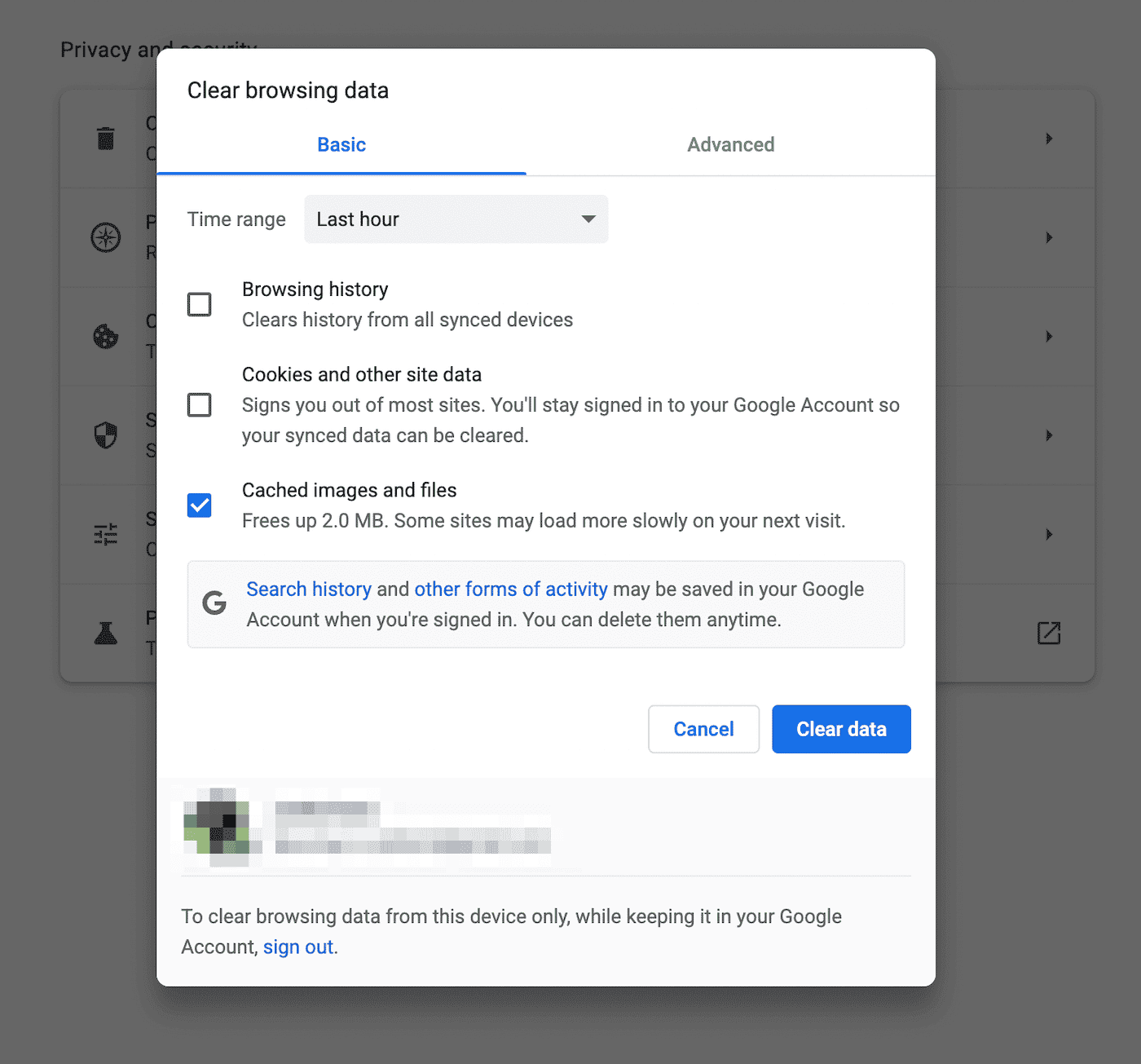Click the external link icon on Privacy Sandbox row
Viewport: 1141px width, 1064px height.
tap(1049, 633)
